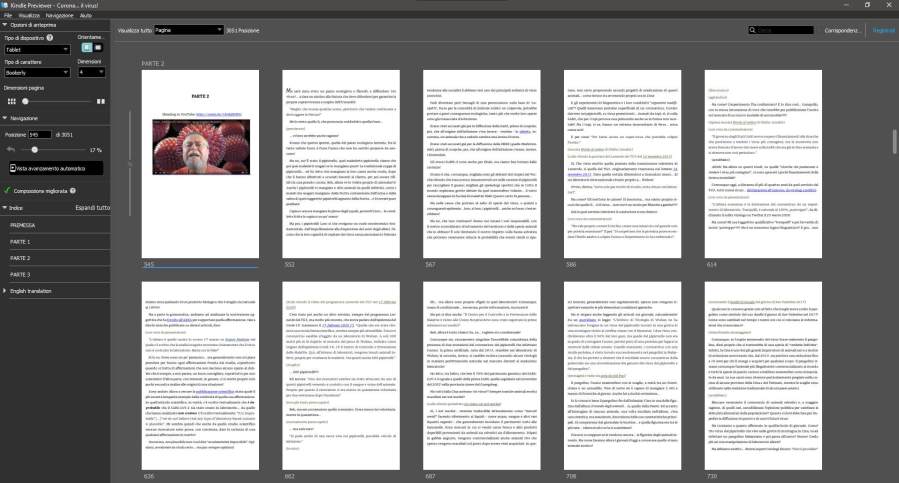Click help icon next to Tipo di dispositivo
The height and width of the screenshot is (483, 899).
pyautogui.click(x=49, y=38)
